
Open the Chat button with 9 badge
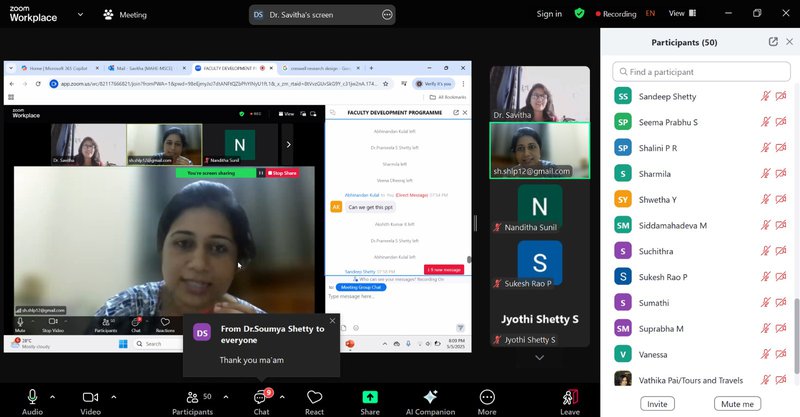(262, 402)
